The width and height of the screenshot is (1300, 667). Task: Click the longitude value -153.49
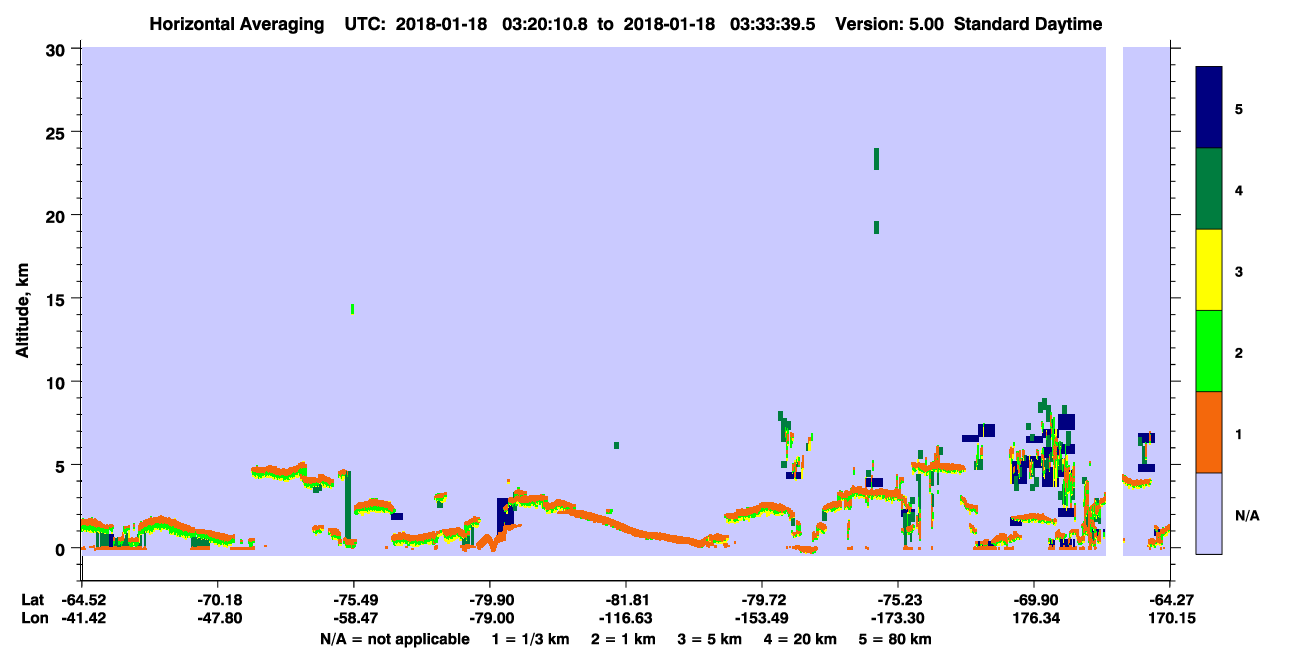pyautogui.click(x=762, y=618)
